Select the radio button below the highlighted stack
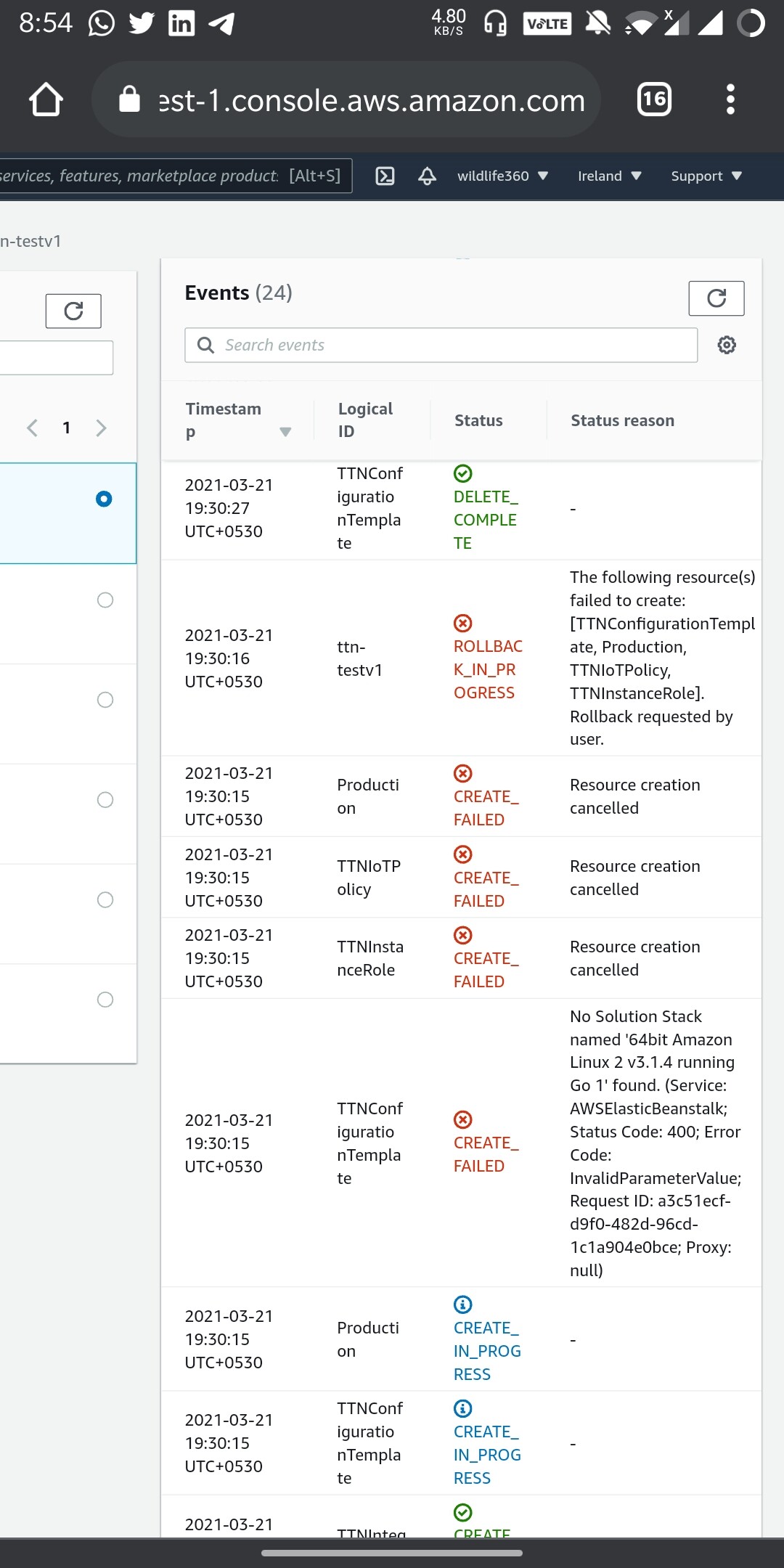 pos(105,600)
